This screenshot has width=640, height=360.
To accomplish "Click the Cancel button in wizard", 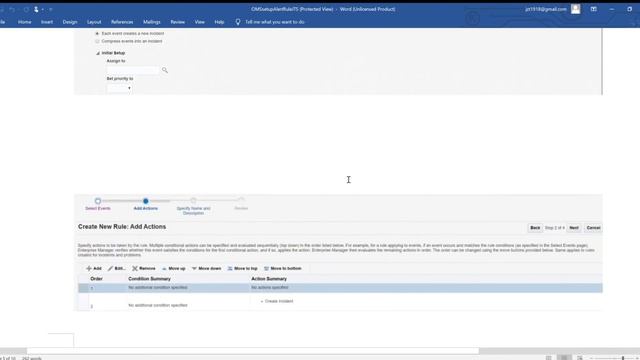I will click(x=593, y=228).
